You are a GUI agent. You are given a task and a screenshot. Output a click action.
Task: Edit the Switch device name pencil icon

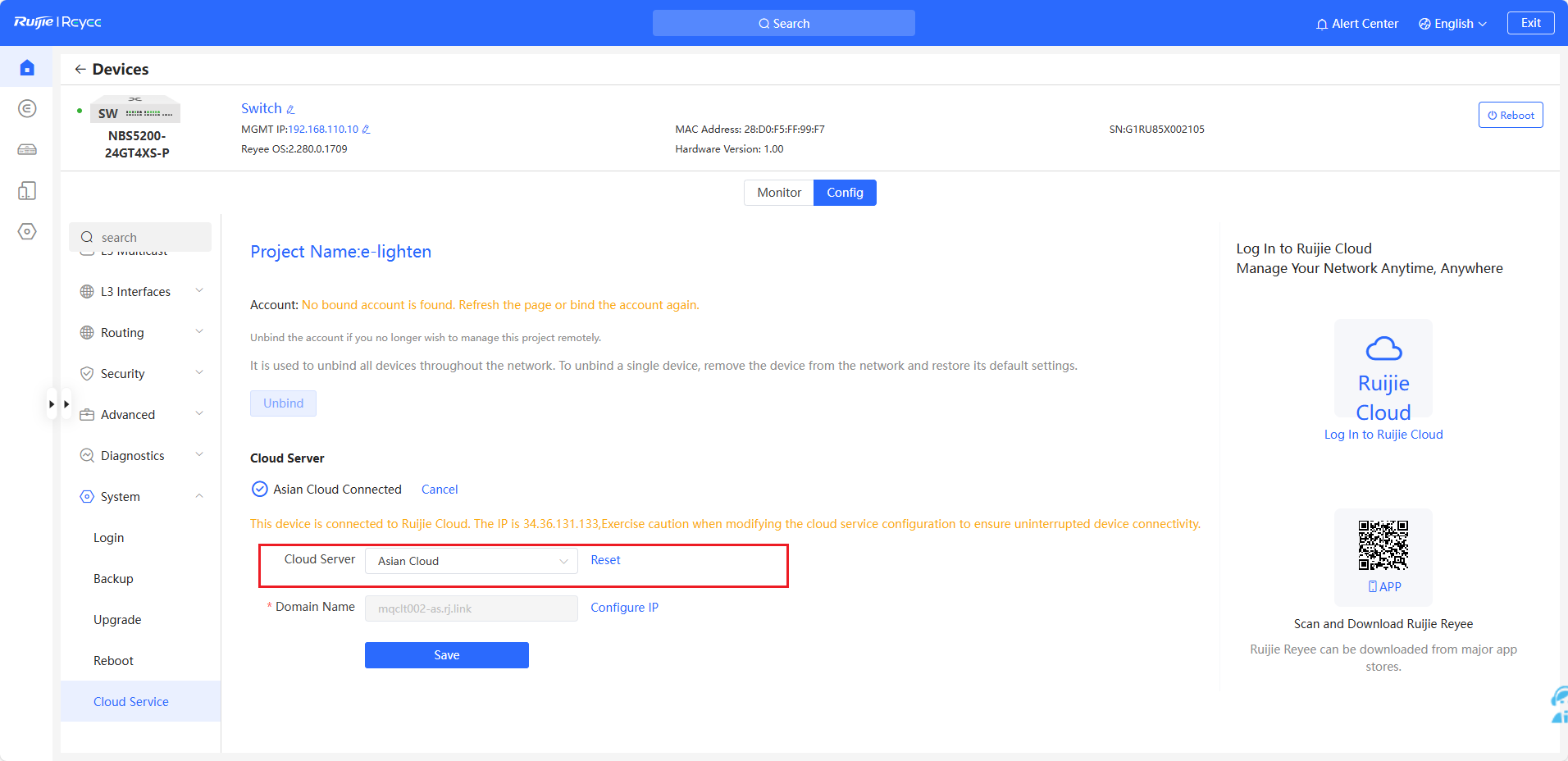click(x=290, y=109)
